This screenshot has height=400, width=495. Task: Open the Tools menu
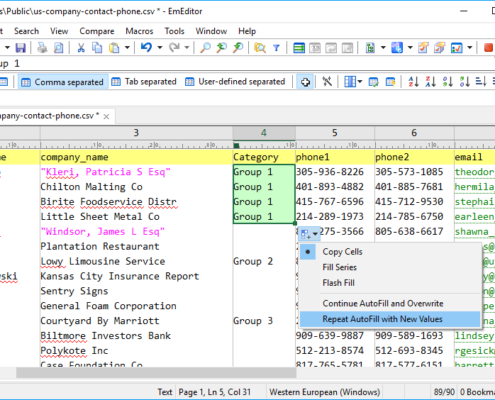174,31
